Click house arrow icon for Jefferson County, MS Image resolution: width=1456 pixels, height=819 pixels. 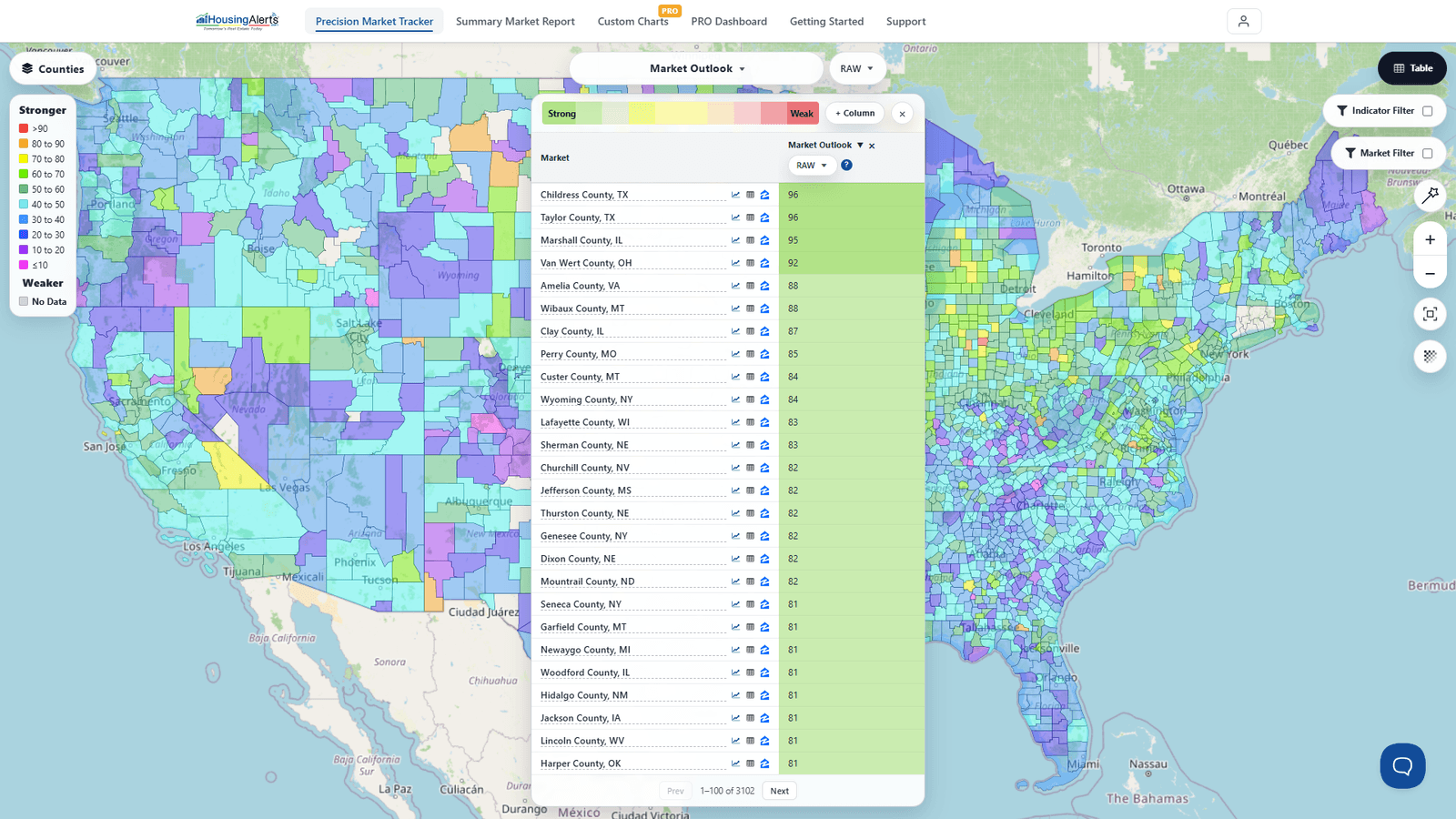click(x=765, y=490)
